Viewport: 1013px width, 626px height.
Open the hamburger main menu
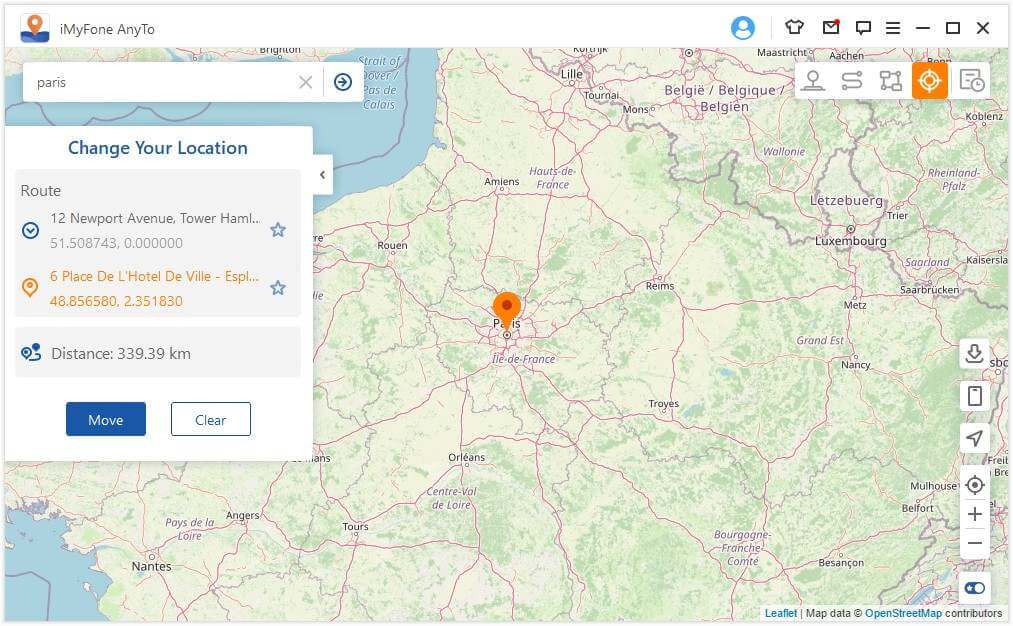[x=893, y=28]
